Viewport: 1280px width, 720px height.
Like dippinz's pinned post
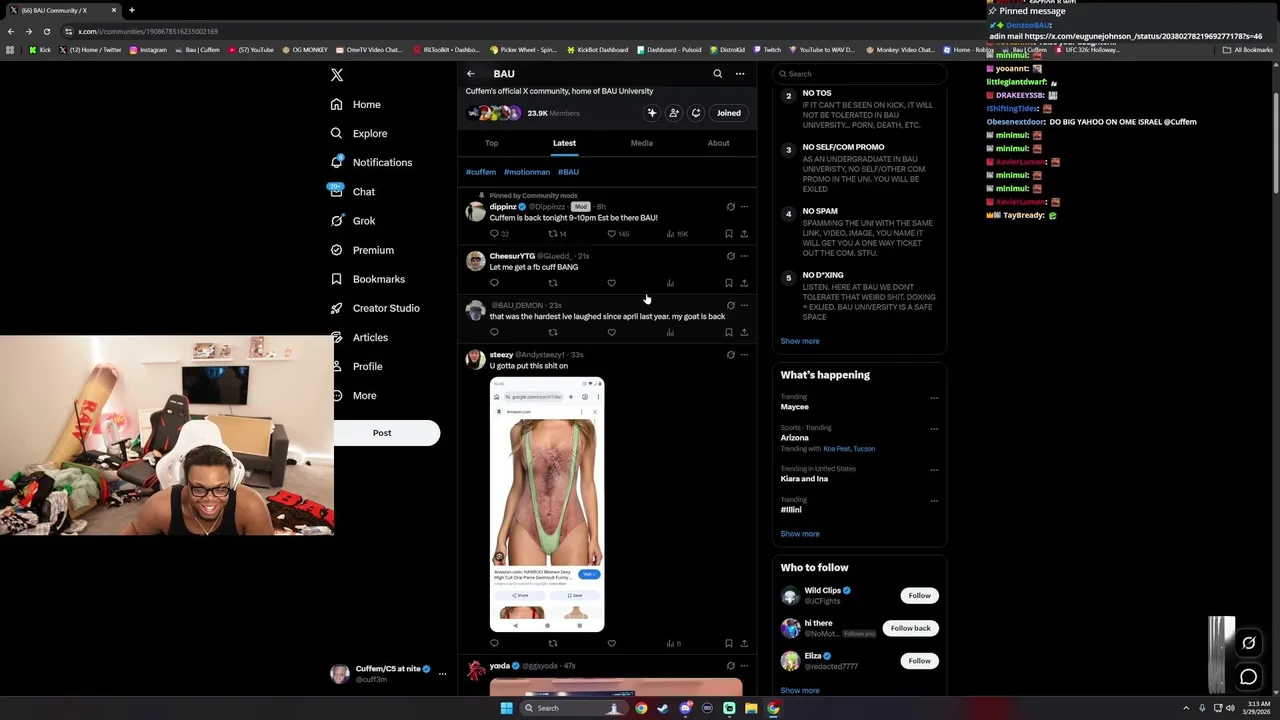(612, 234)
